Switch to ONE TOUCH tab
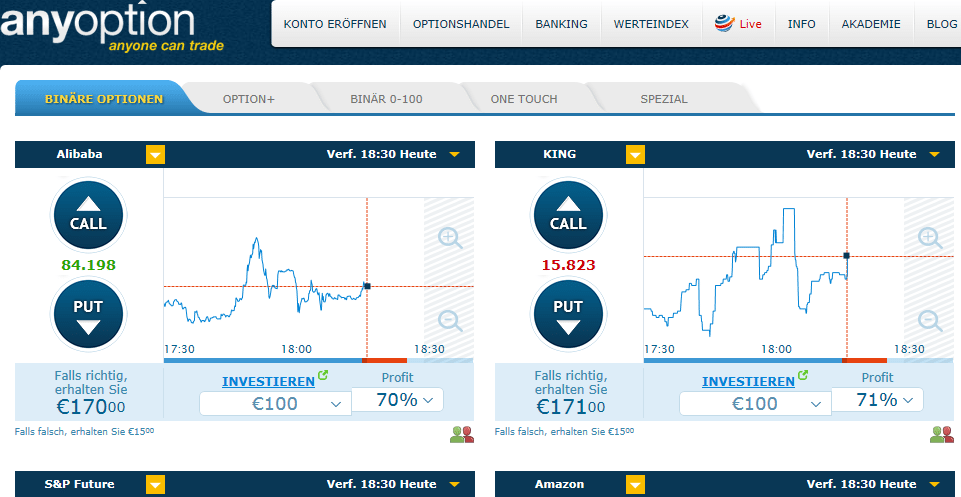Viewport: 961px width, 497px height. click(524, 99)
